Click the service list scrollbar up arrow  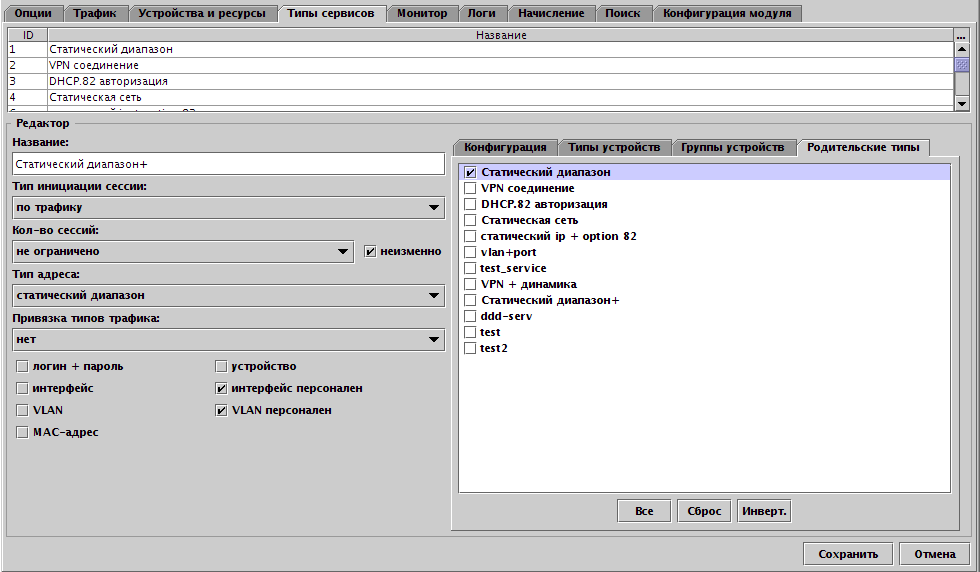962,48
